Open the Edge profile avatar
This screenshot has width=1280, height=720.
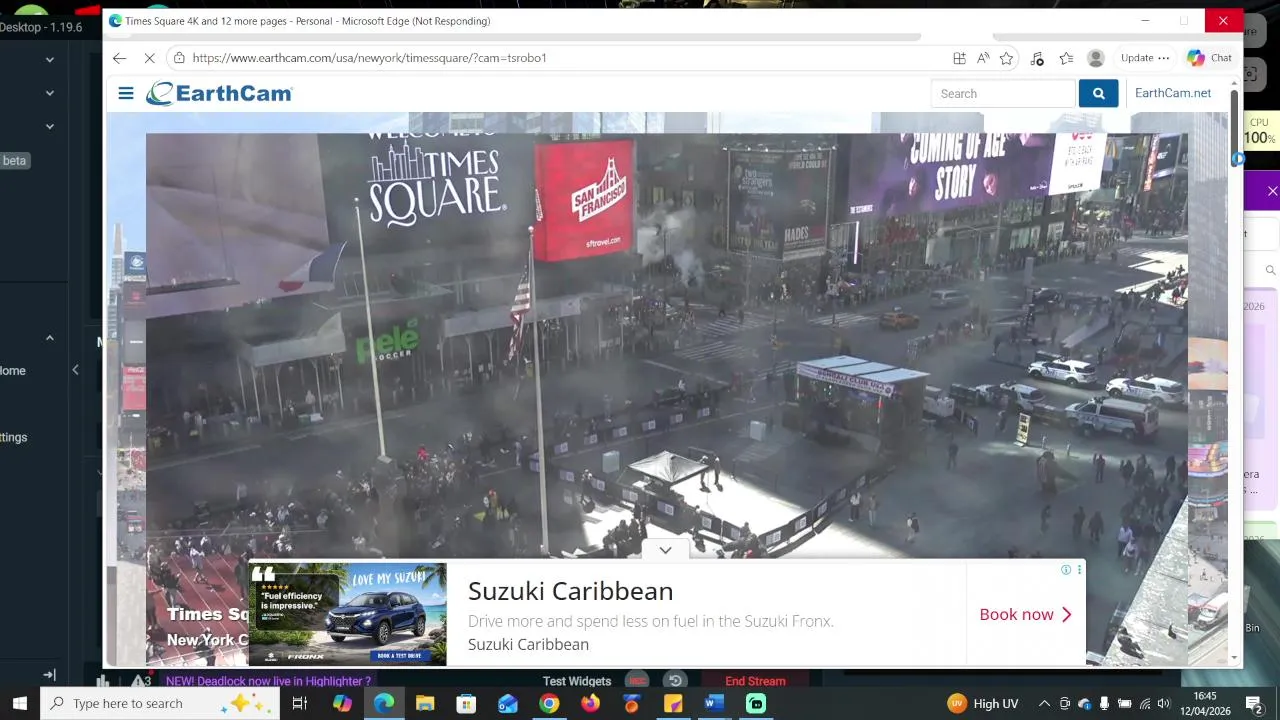point(1096,58)
